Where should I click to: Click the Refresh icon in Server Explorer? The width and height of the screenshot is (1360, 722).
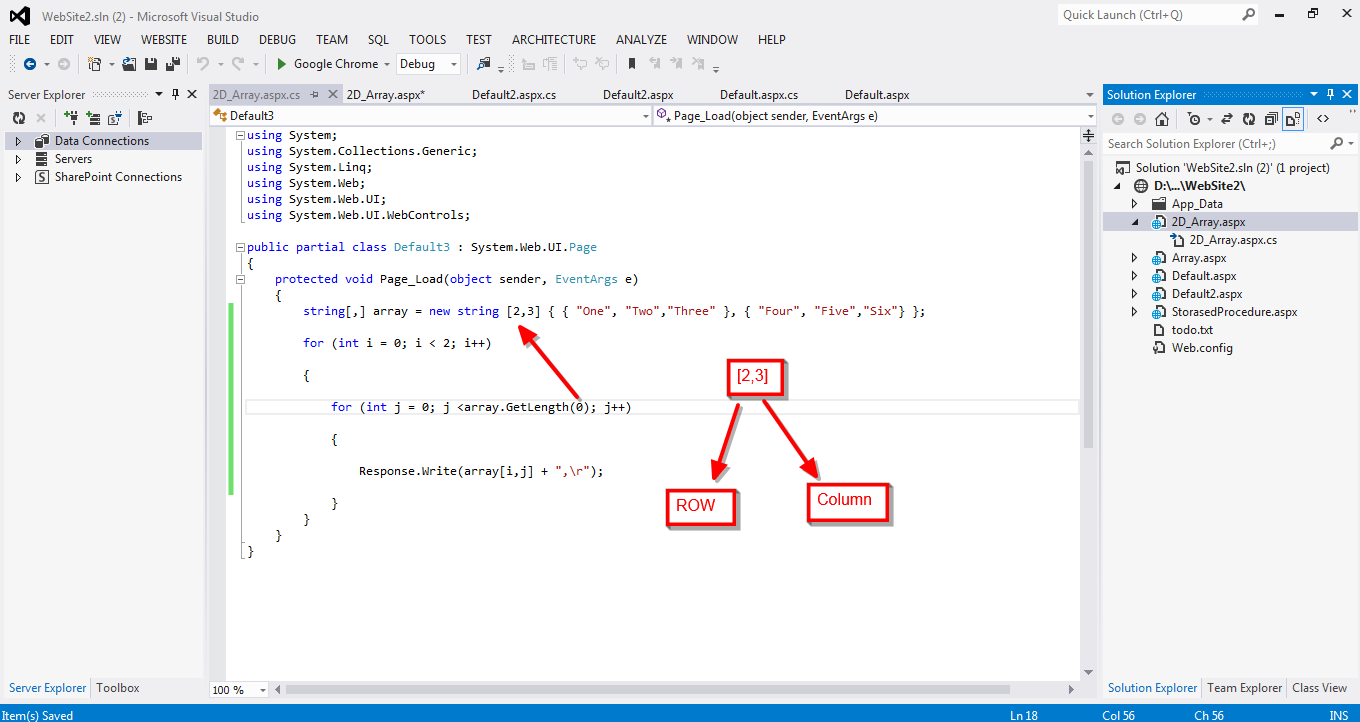(x=18, y=117)
